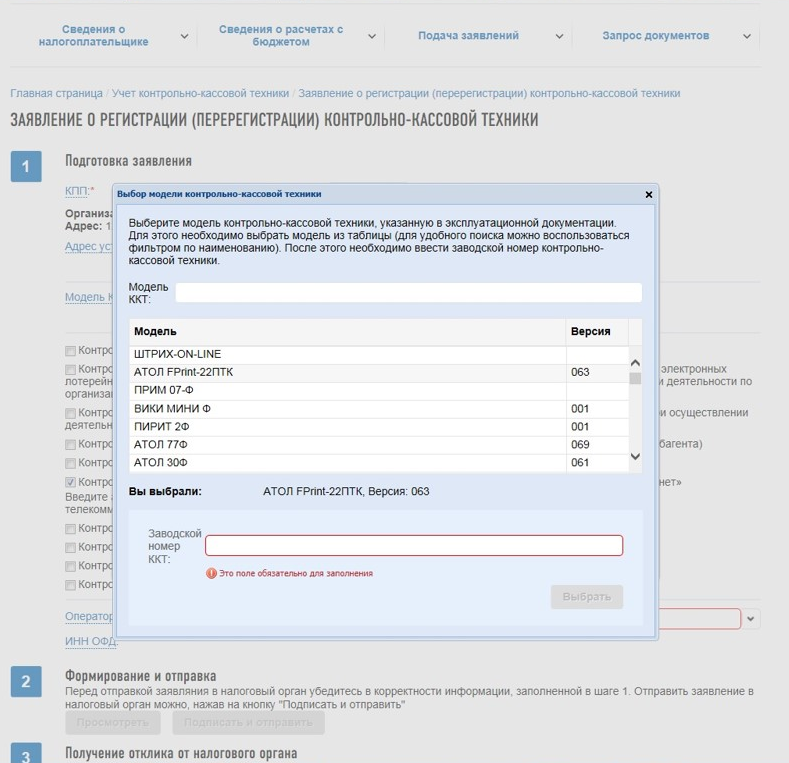Open the Сведения о расчетах с бюджетом menu
789x763 pixels.
(x=281, y=36)
